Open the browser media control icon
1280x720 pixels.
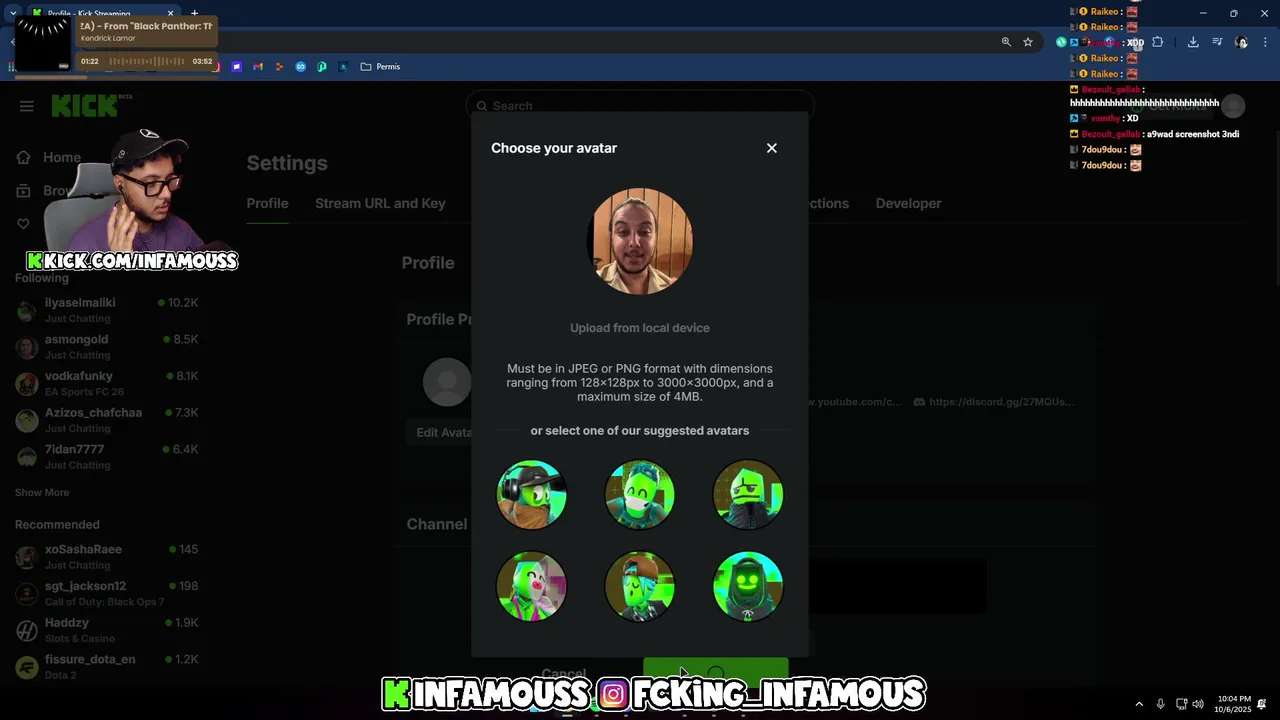click(x=1217, y=42)
